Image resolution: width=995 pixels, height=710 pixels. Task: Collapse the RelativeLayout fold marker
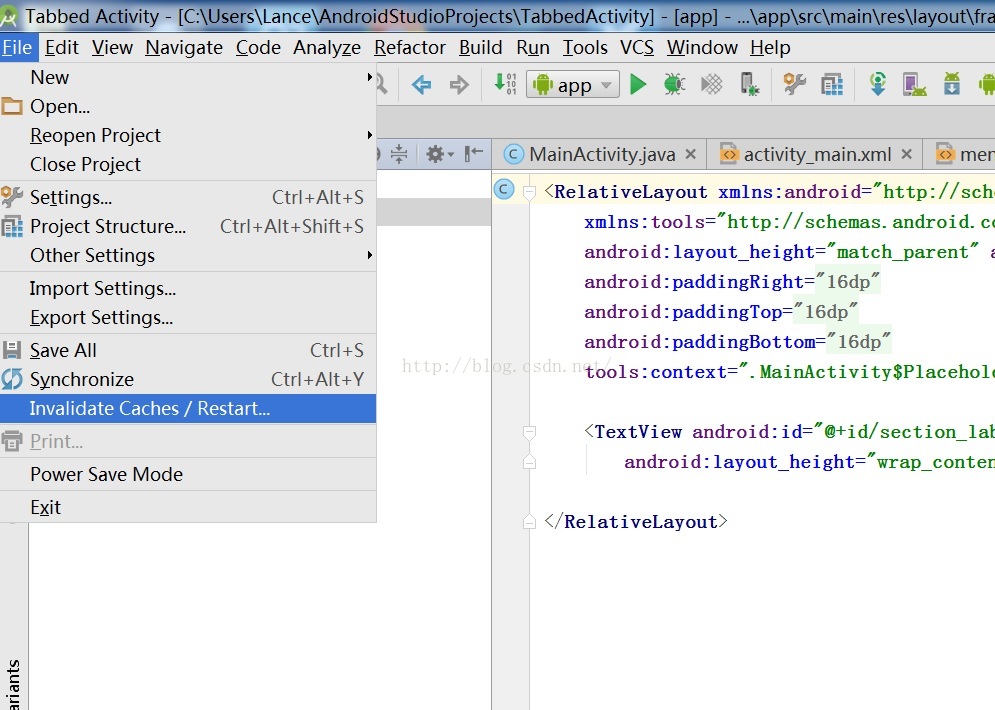pyautogui.click(x=529, y=192)
